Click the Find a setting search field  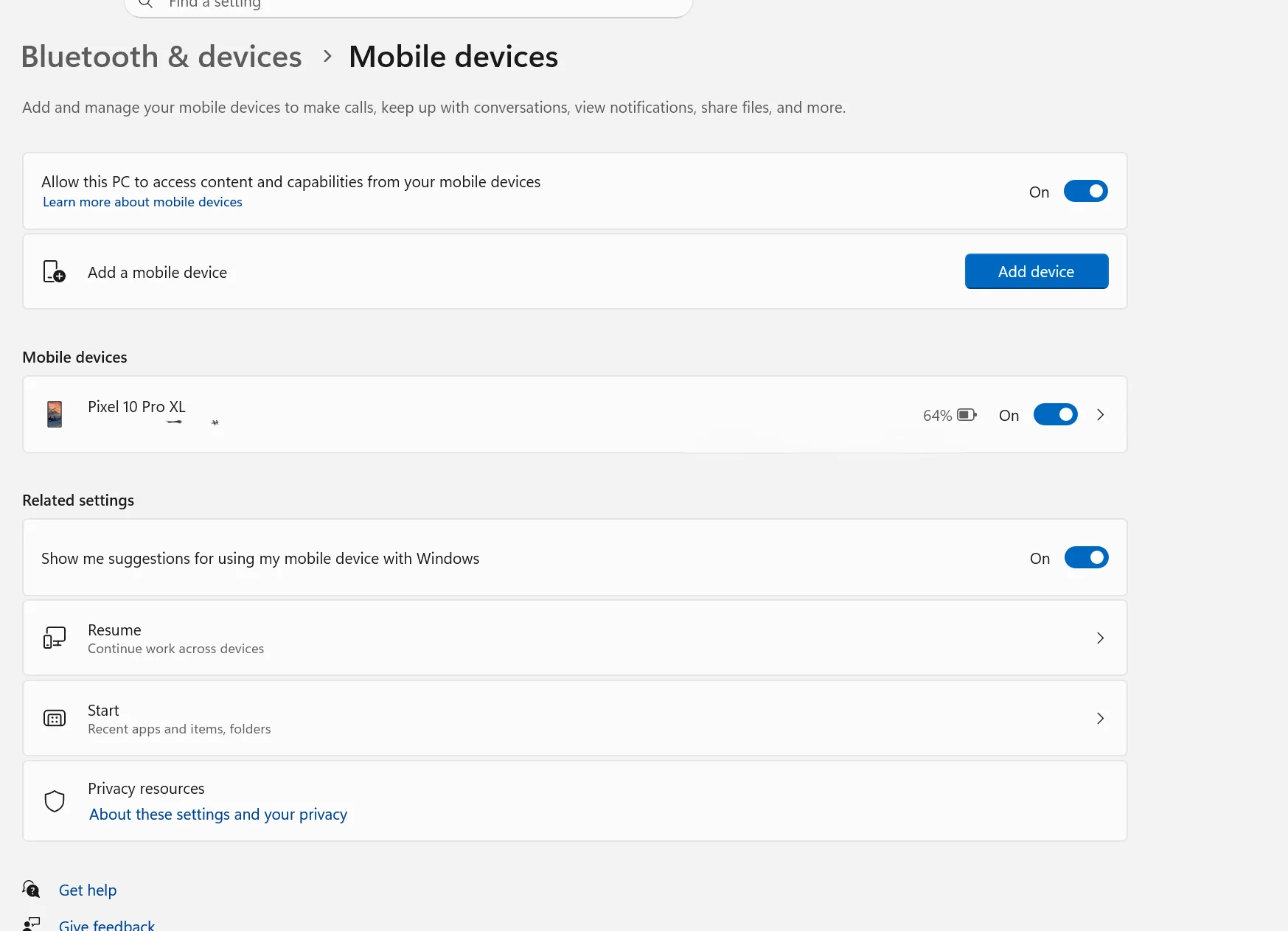408,6
